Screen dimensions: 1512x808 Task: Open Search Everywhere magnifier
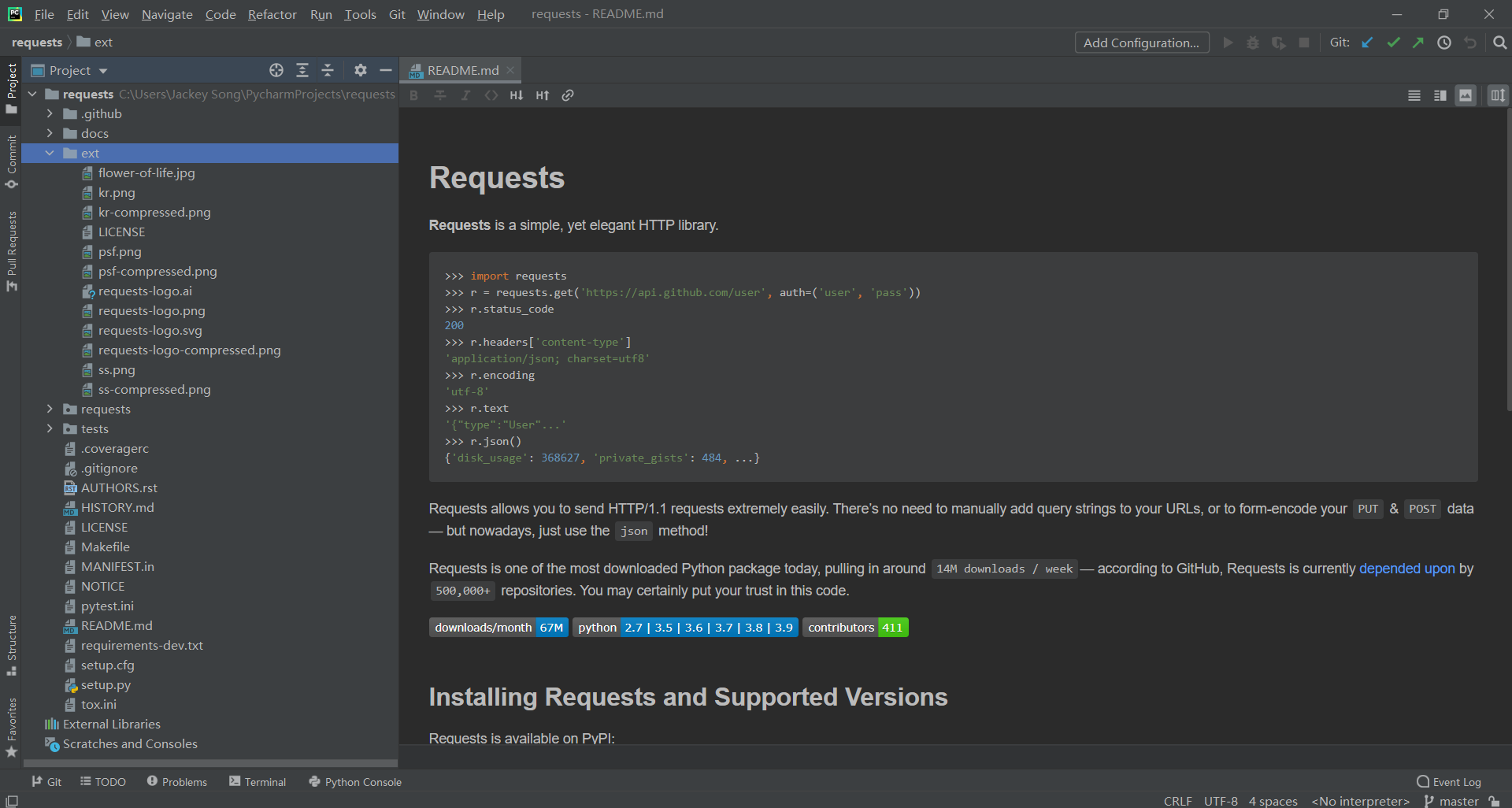[x=1499, y=43]
